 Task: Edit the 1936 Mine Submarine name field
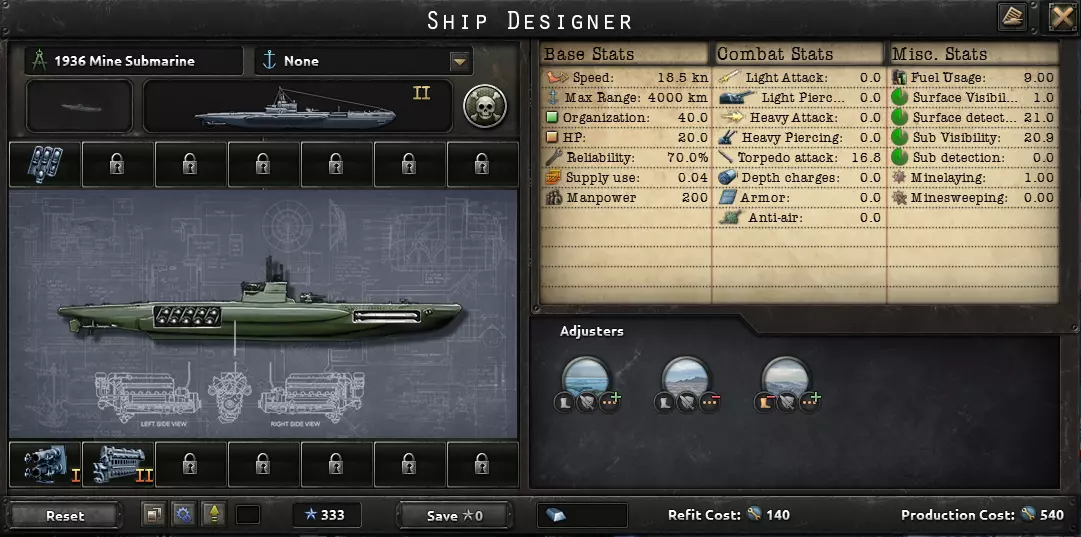134,61
